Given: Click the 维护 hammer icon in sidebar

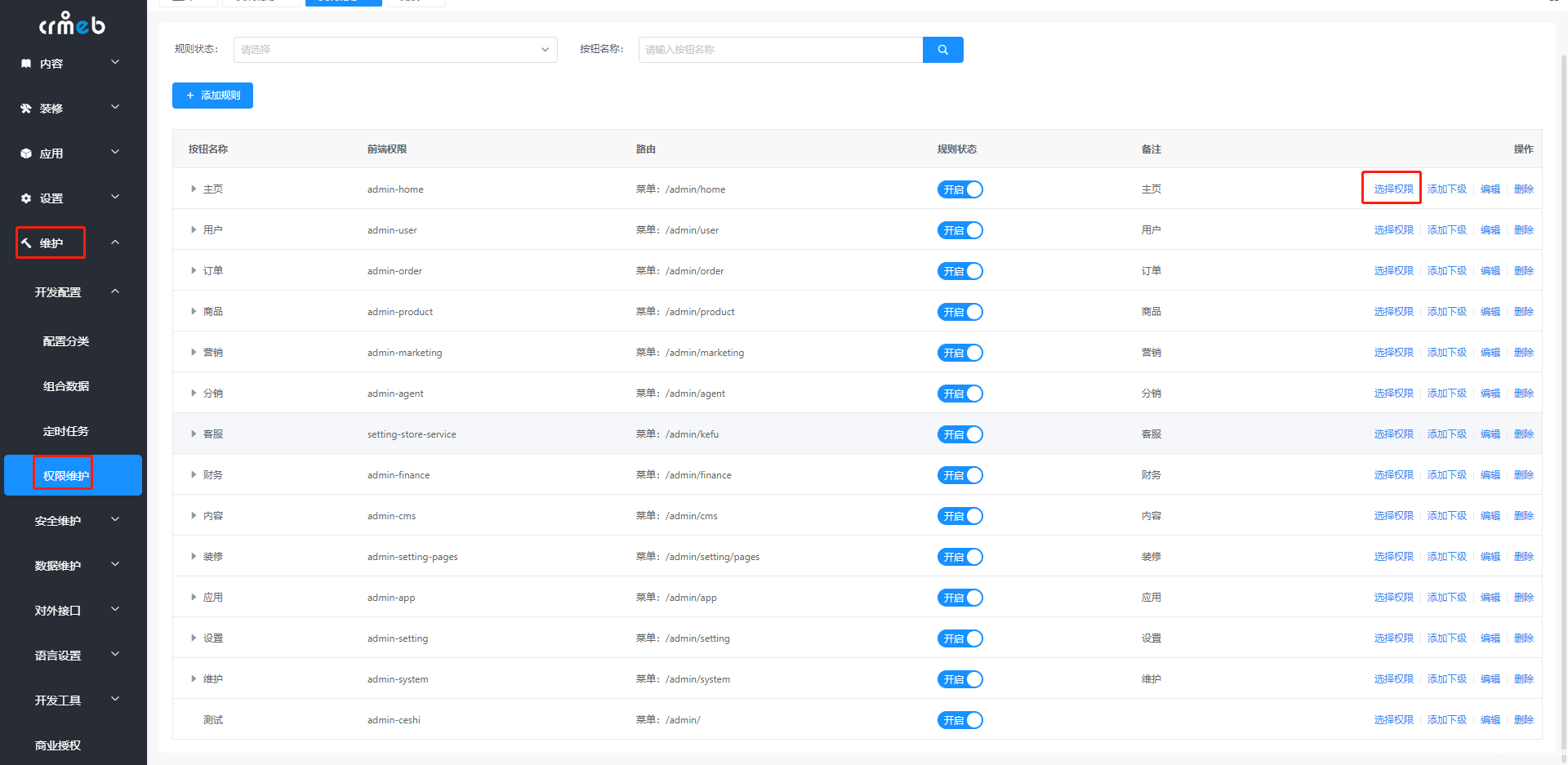Looking at the screenshot, I should [x=26, y=243].
